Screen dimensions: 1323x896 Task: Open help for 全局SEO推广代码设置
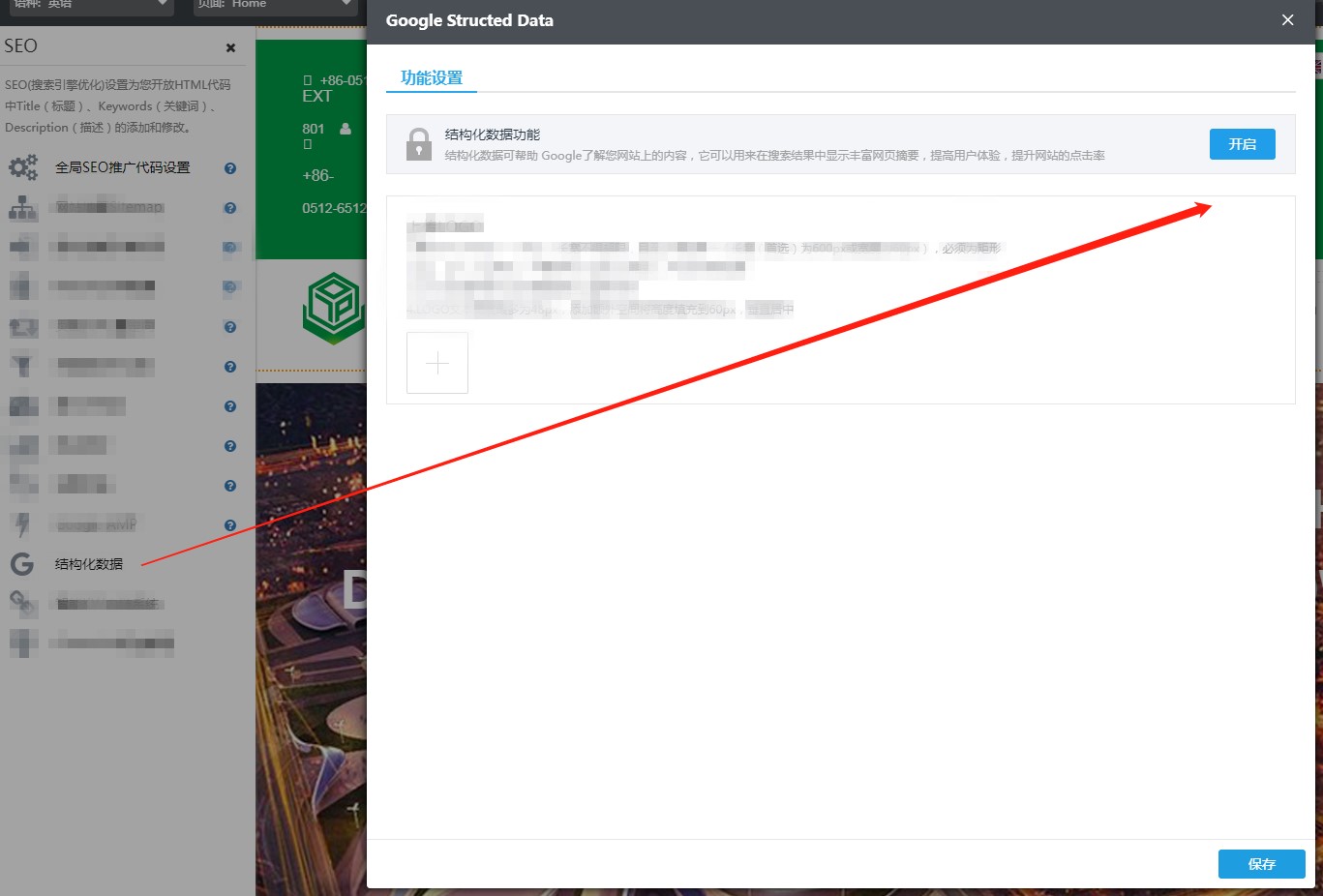pos(229,166)
